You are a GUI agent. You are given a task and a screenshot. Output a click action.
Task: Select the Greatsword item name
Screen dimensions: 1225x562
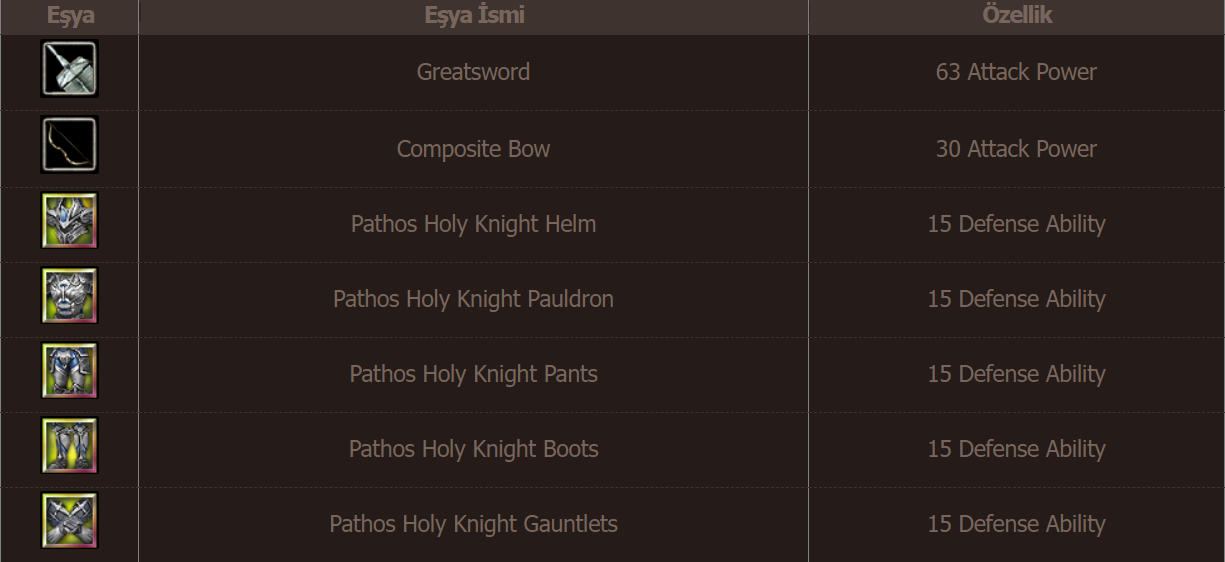[x=473, y=72]
